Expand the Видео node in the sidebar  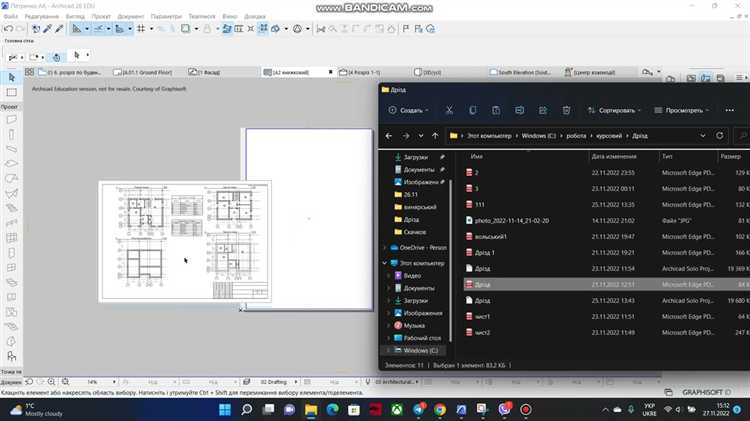389,276
